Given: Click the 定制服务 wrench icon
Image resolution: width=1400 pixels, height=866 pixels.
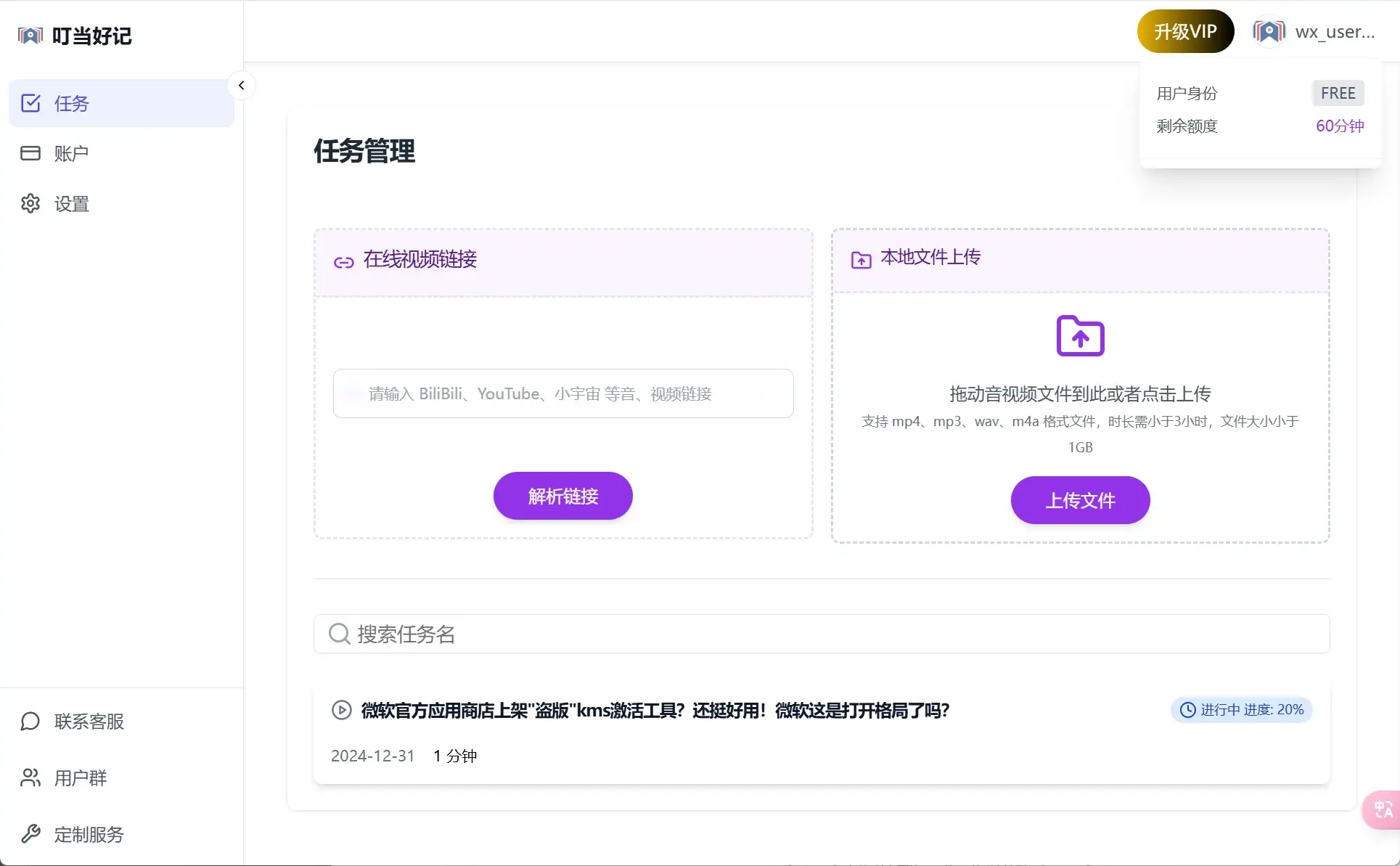Looking at the screenshot, I should click(x=30, y=834).
